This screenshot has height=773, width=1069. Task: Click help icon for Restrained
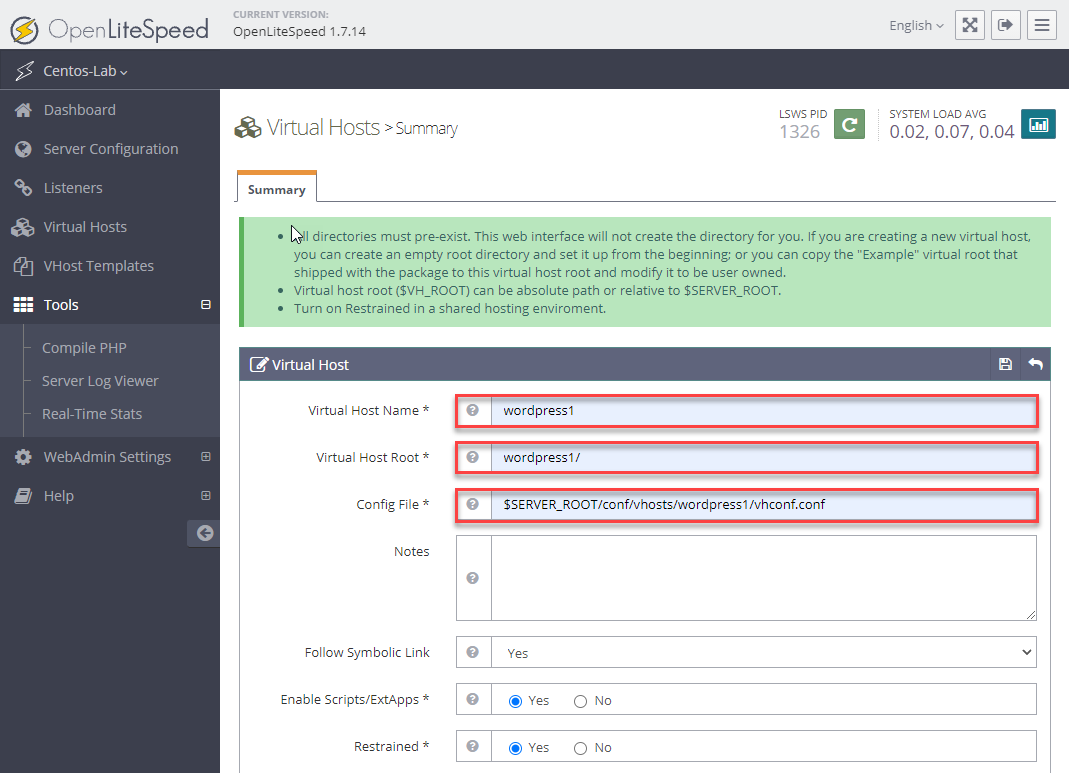click(x=472, y=746)
